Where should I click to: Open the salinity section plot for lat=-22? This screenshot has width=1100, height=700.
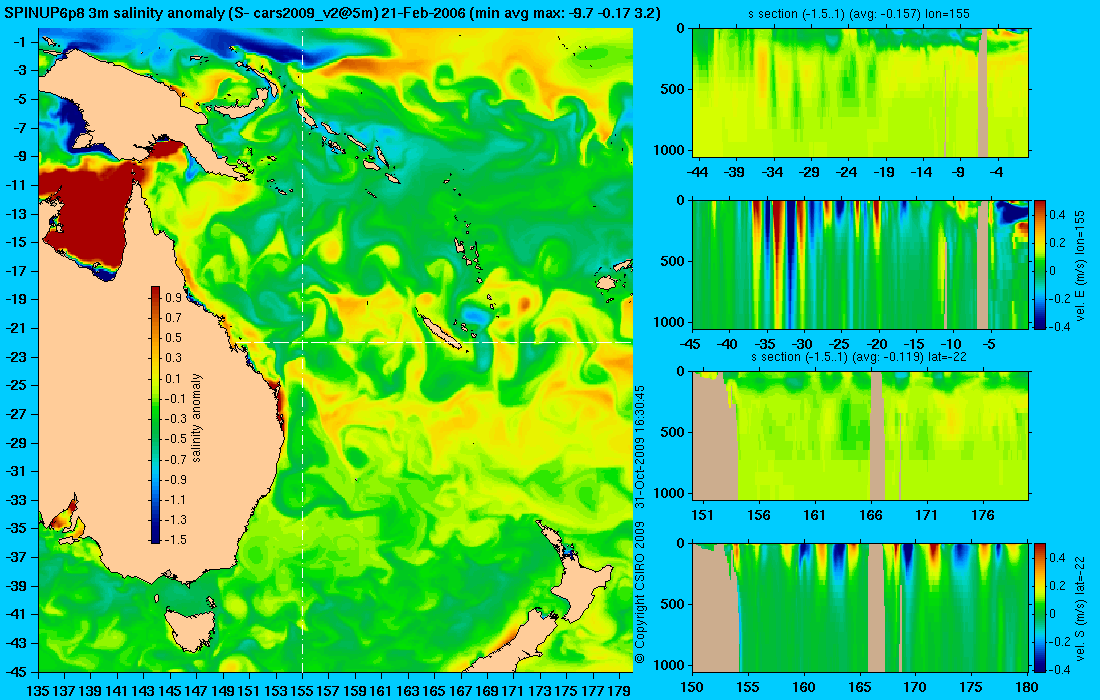point(861,436)
